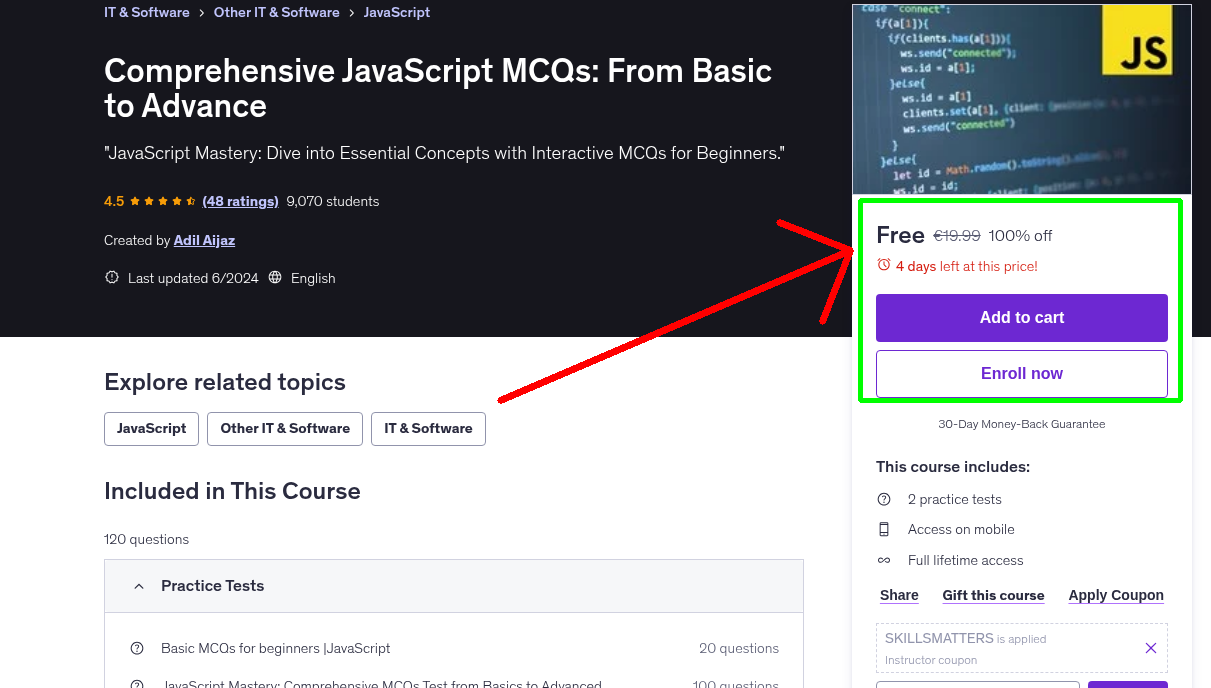This screenshot has width=1211, height=688.
Task: Click the globe language icon
Action: tap(275, 278)
